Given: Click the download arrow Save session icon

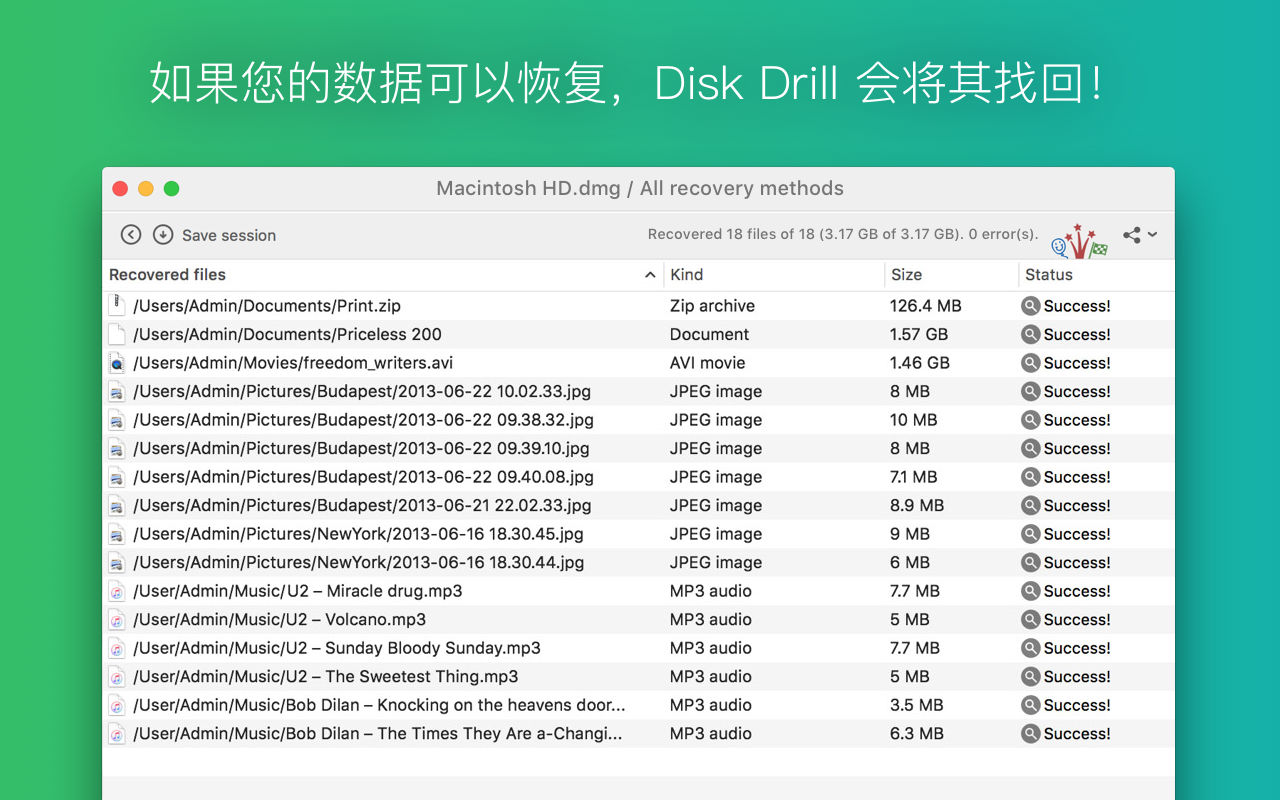Looking at the screenshot, I should 163,235.
